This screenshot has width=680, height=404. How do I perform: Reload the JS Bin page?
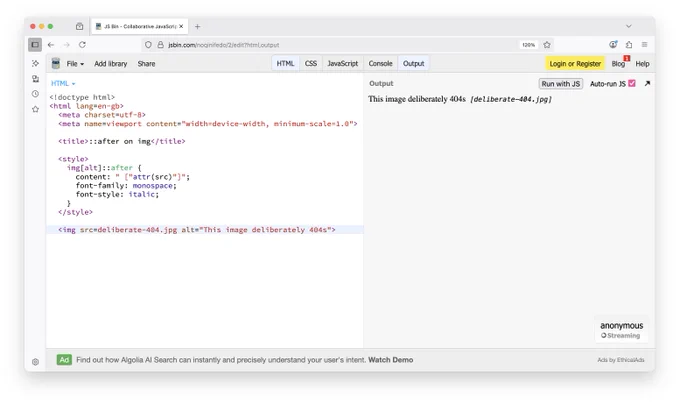[x=82, y=45]
